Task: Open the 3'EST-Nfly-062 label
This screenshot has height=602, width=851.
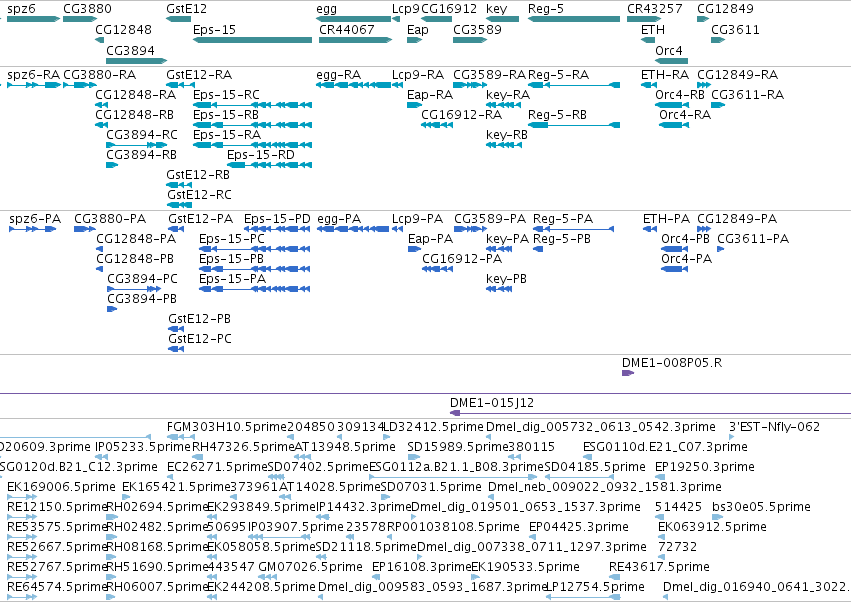Action: pyautogui.click(x=774, y=427)
